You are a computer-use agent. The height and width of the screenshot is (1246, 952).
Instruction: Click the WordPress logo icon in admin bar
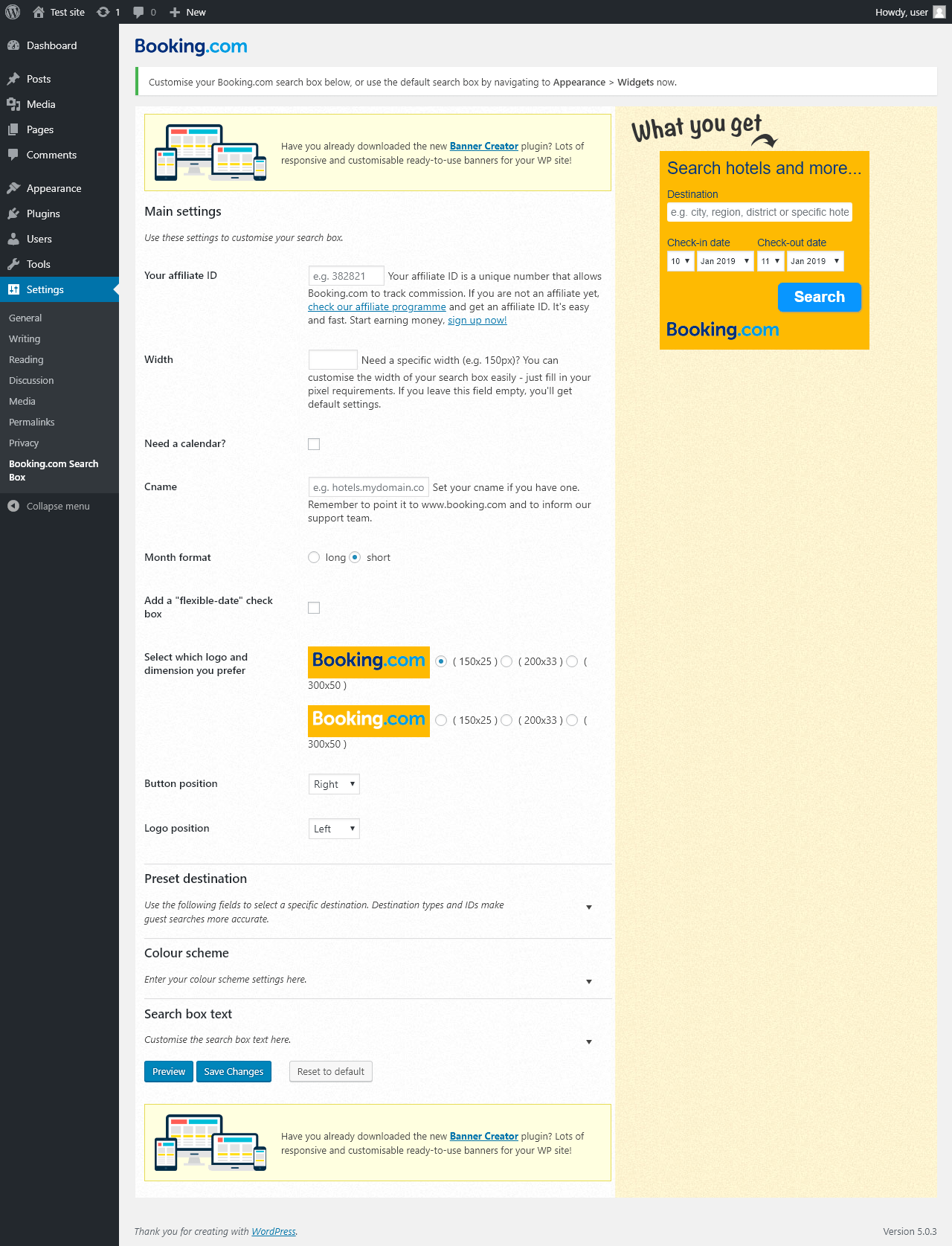(x=13, y=12)
